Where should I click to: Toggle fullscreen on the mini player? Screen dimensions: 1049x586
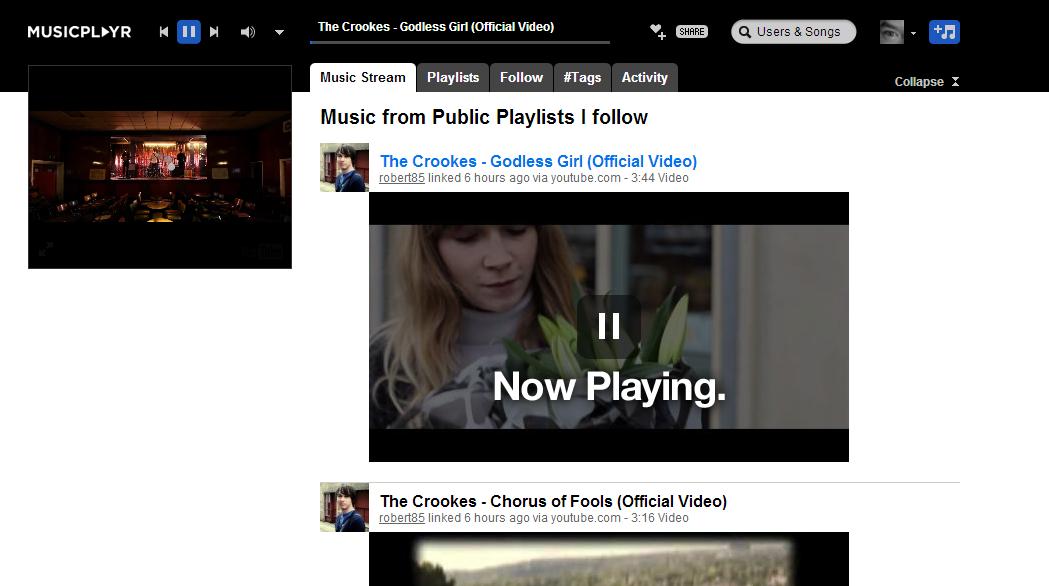45,251
